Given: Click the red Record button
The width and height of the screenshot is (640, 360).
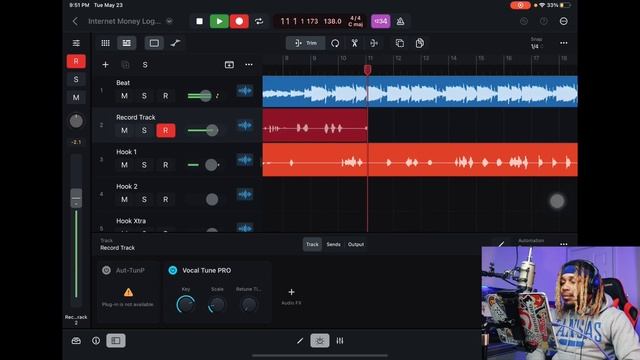Looking at the screenshot, I should pos(239,21).
